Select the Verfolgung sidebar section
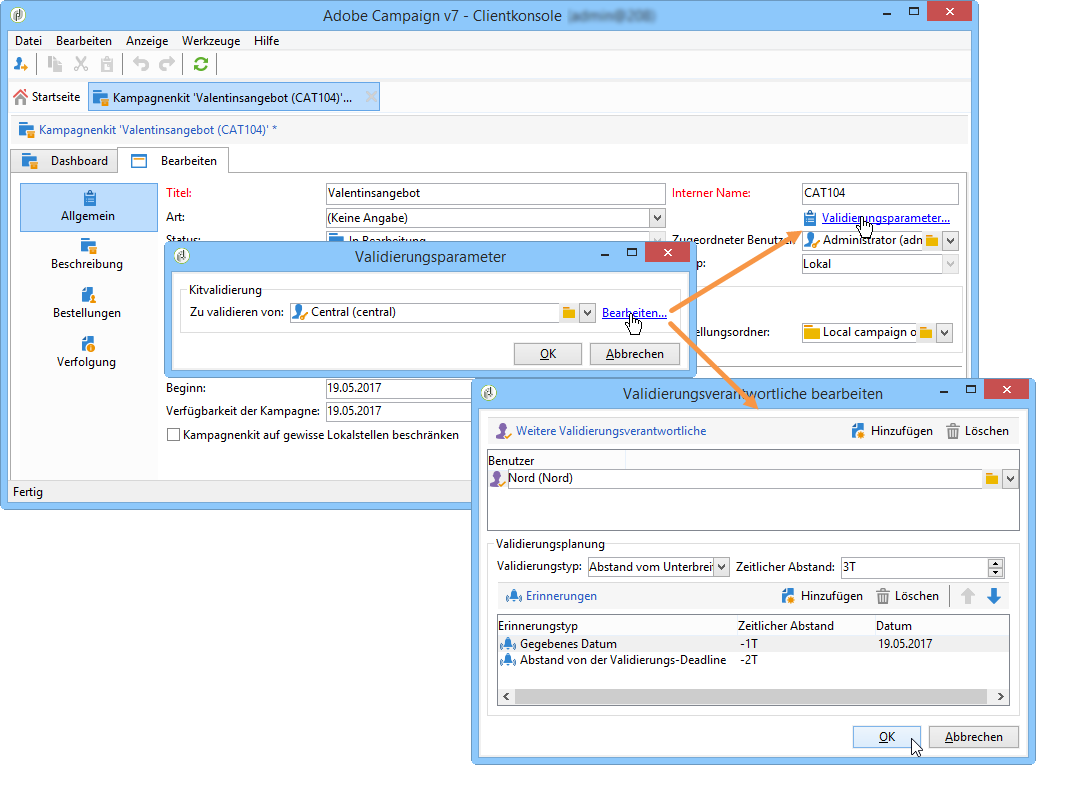 [x=87, y=353]
